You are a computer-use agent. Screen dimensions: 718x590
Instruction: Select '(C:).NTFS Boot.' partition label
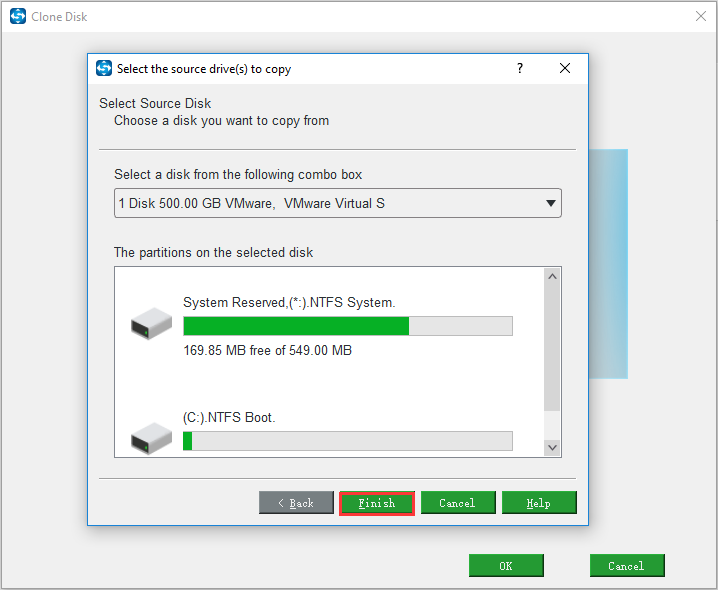coord(229,418)
